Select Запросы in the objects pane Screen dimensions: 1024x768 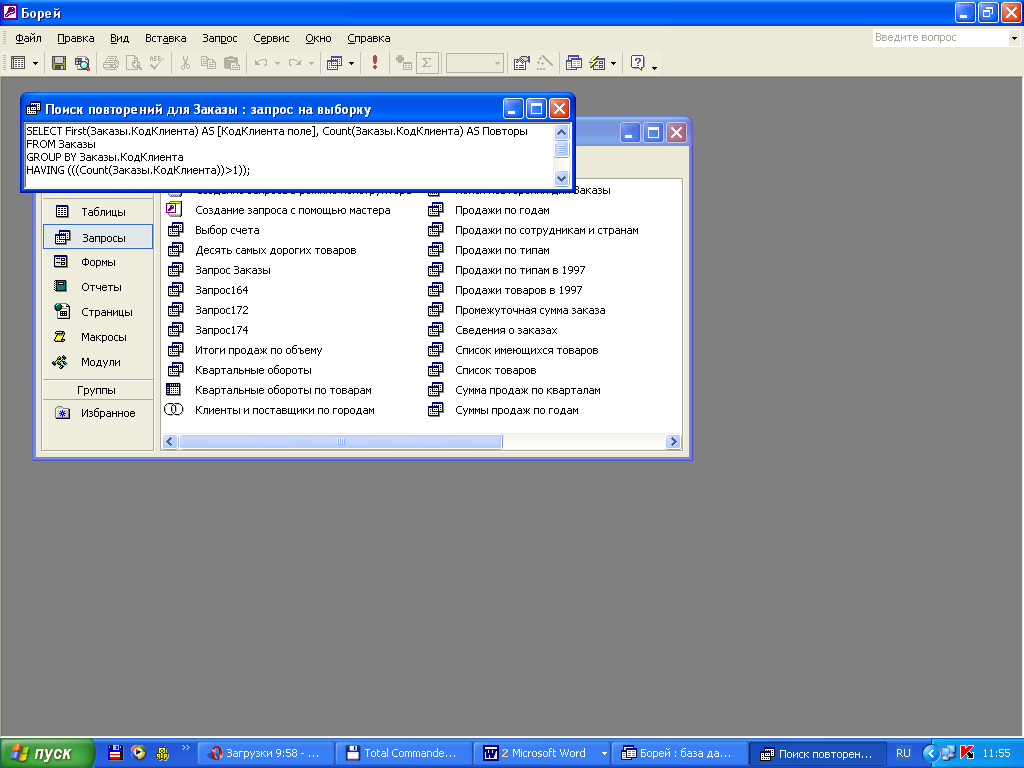pyautogui.click(x=98, y=237)
